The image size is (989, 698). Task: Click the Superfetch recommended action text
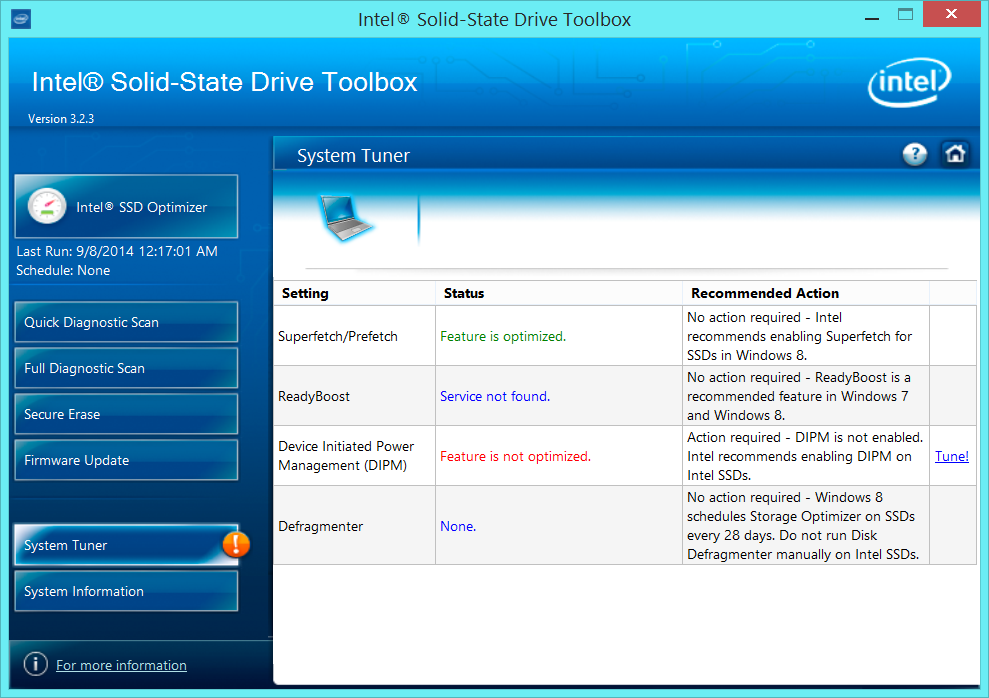799,336
